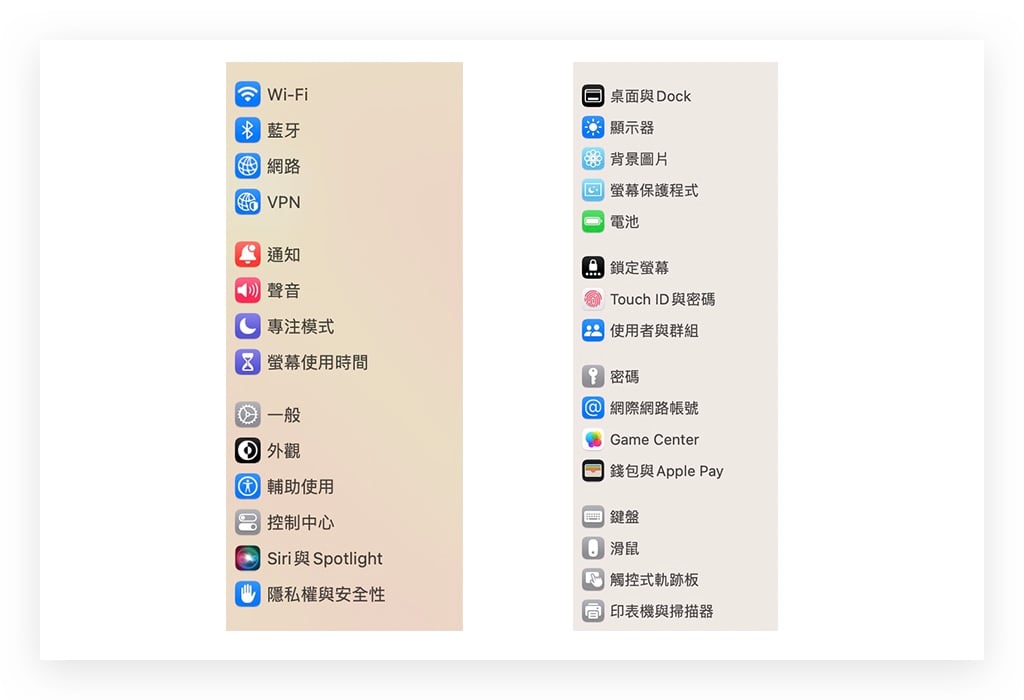Viewport: 1024px width, 700px height.
Task: Click the 專注模式 moon icon
Action: [248, 326]
